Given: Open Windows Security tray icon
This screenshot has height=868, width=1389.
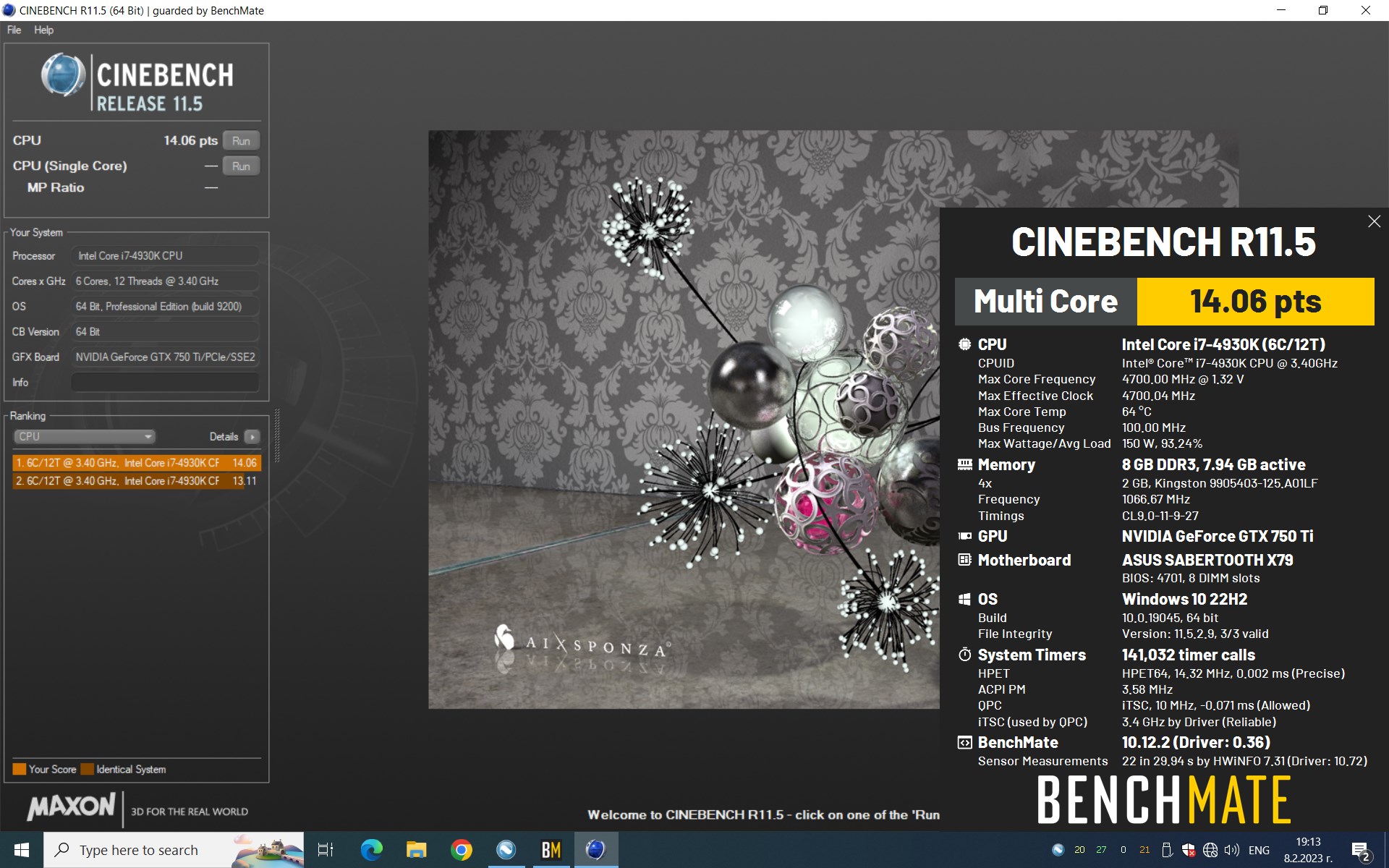Looking at the screenshot, I should point(1188,850).
